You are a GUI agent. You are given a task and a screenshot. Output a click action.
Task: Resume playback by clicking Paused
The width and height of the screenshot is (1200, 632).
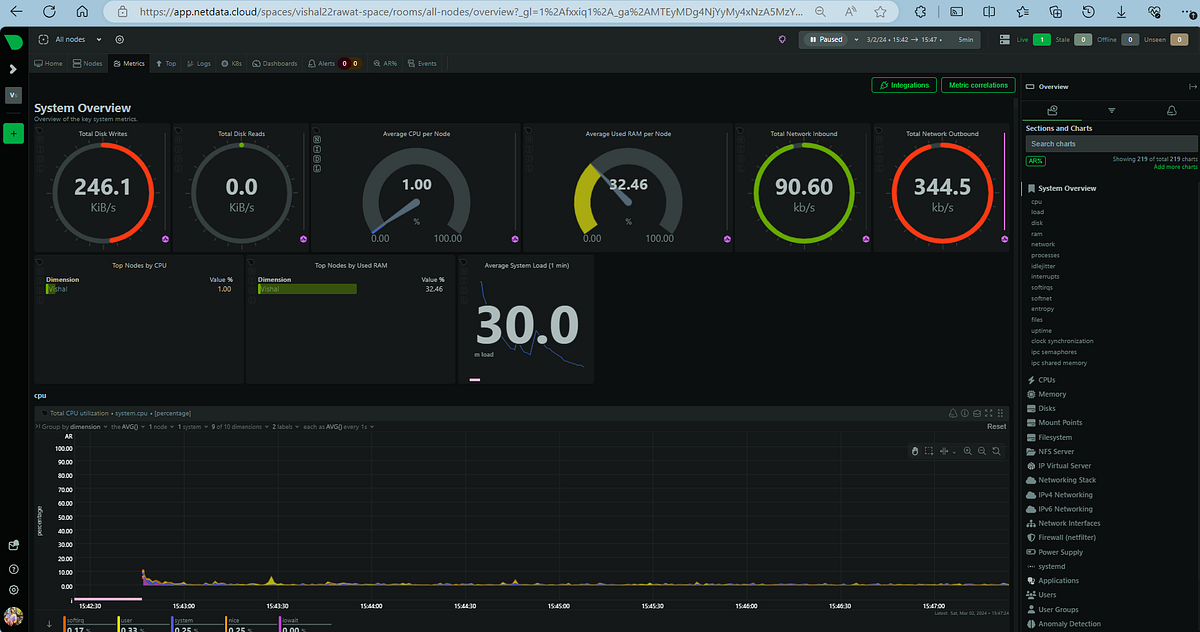[x=828, y=39]
